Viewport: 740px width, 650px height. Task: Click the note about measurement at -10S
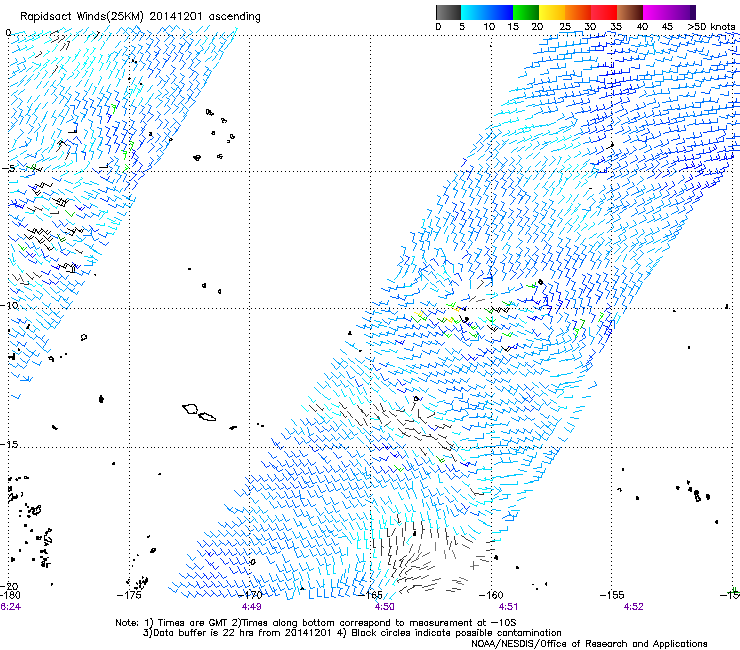tap(374, 623)
